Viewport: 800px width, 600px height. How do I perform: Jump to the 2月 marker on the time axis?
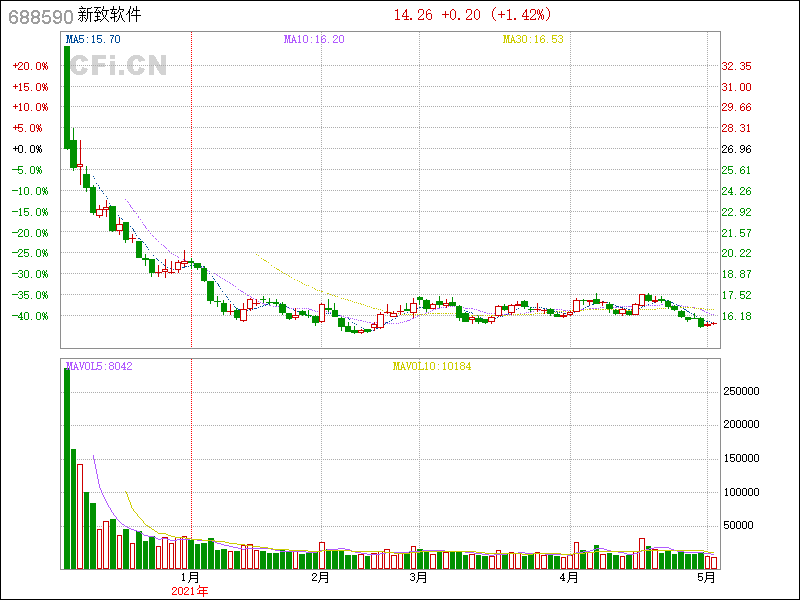pyautogui.click(x=320, y=577)
